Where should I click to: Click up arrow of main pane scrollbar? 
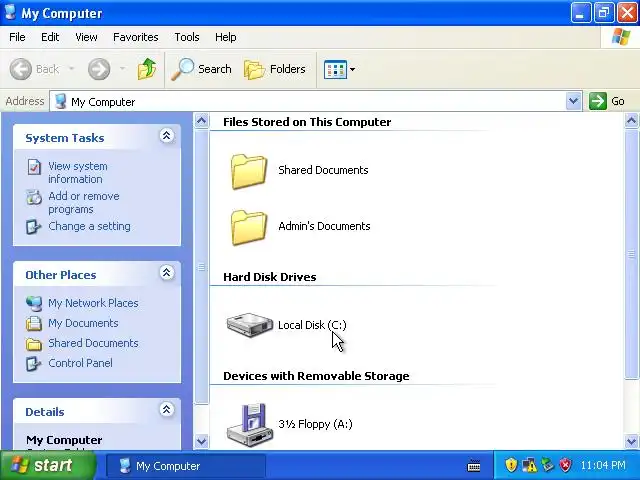pos(631,120)
